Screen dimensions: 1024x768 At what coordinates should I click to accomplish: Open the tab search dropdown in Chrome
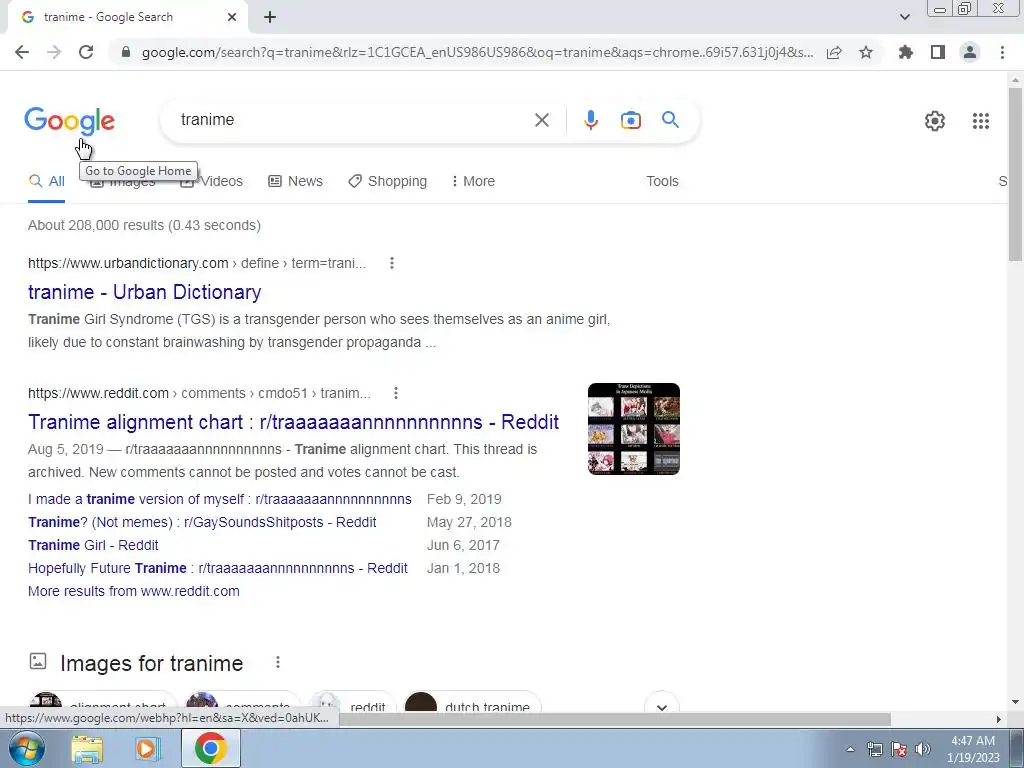click(904, 17)
